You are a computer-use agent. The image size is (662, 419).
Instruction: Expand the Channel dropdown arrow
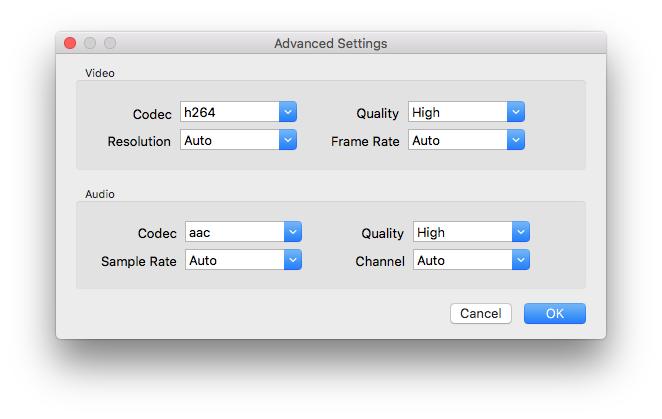click(521, 260)
